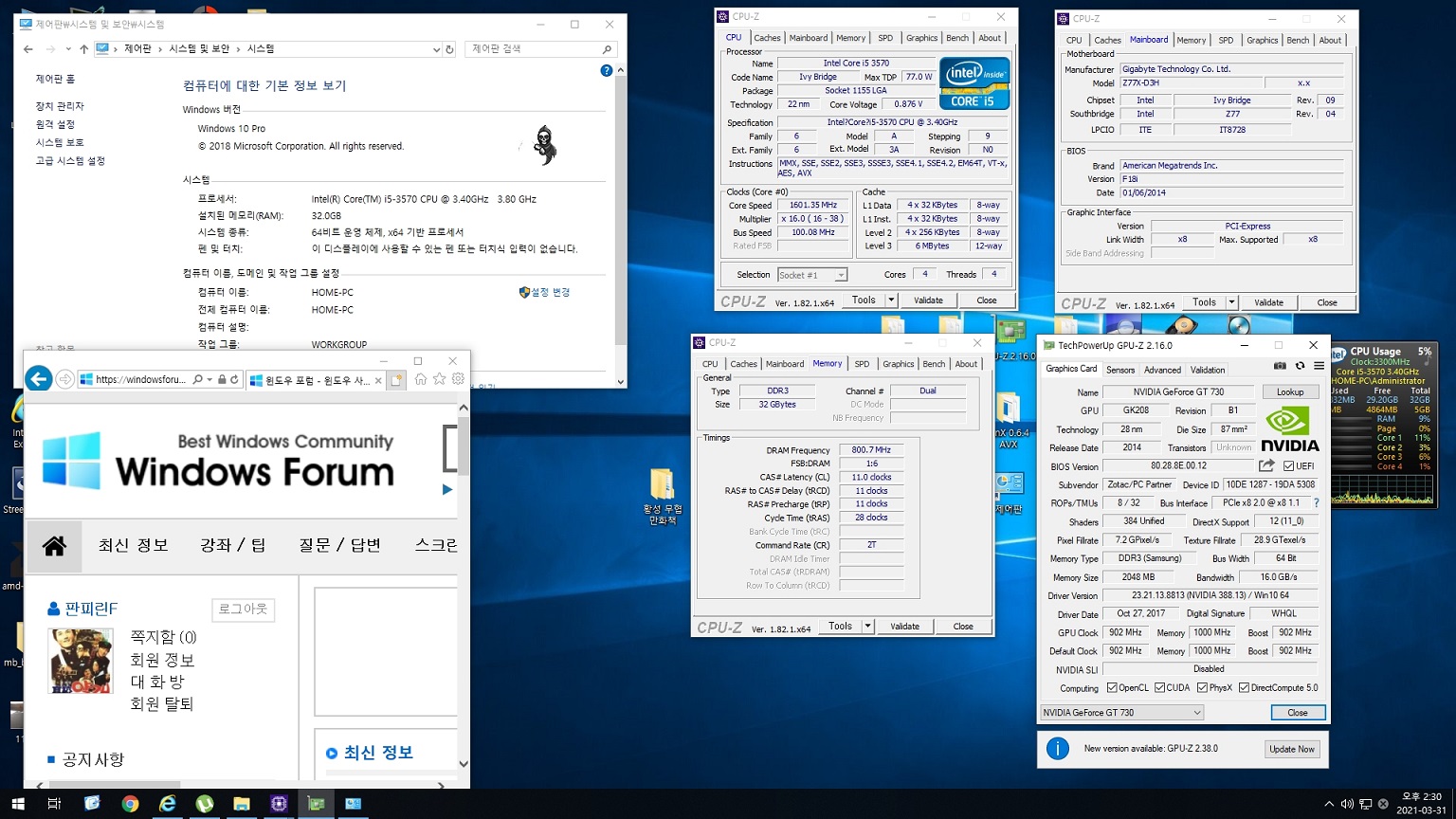Click Bus Interface question mark in GPU-Z
The image size is (1456, 819).
[x=1317, y=503]
